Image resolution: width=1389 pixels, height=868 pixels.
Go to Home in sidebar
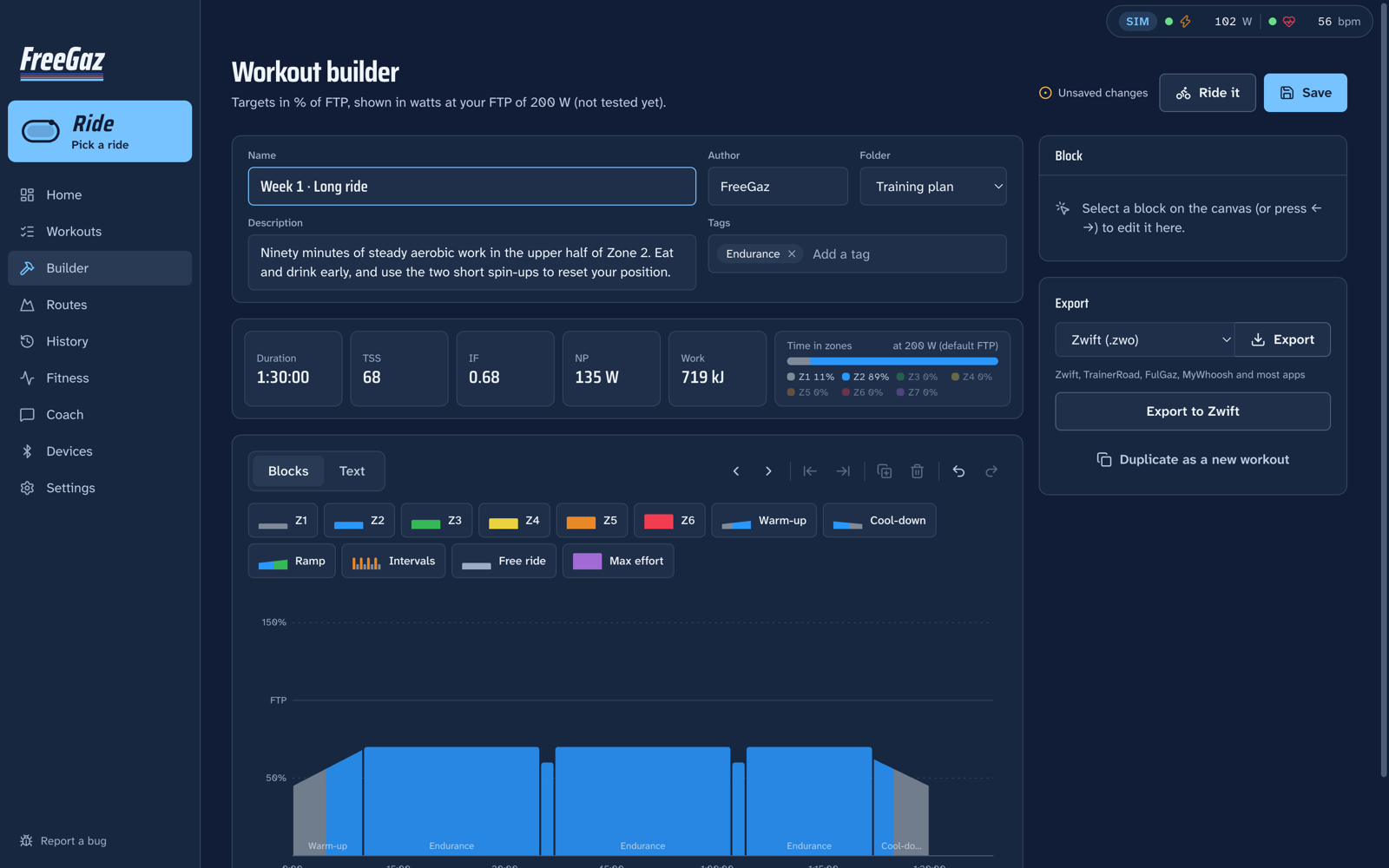pyautogui.click(x=100, y=195)
